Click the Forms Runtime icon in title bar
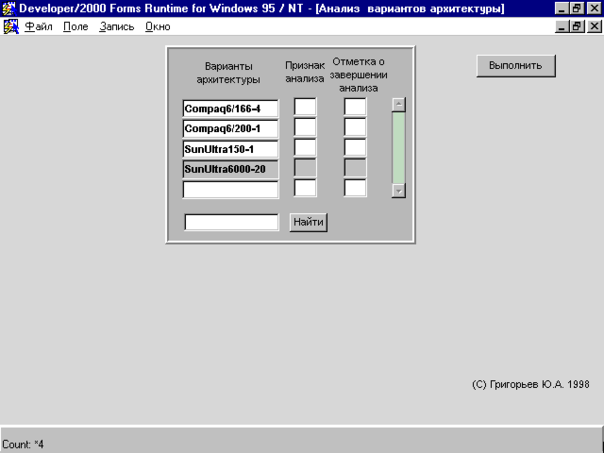The width and height of the screenshot is (604, 453). [x=9, y=8]
